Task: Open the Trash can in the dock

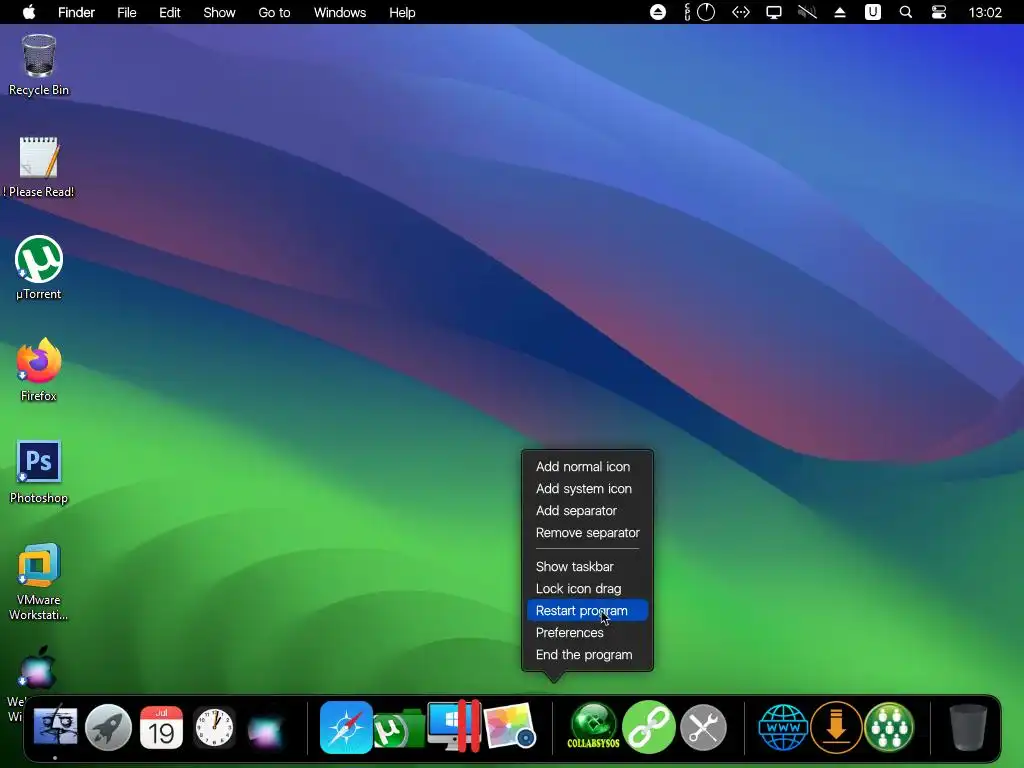Action: click(968, 727)
